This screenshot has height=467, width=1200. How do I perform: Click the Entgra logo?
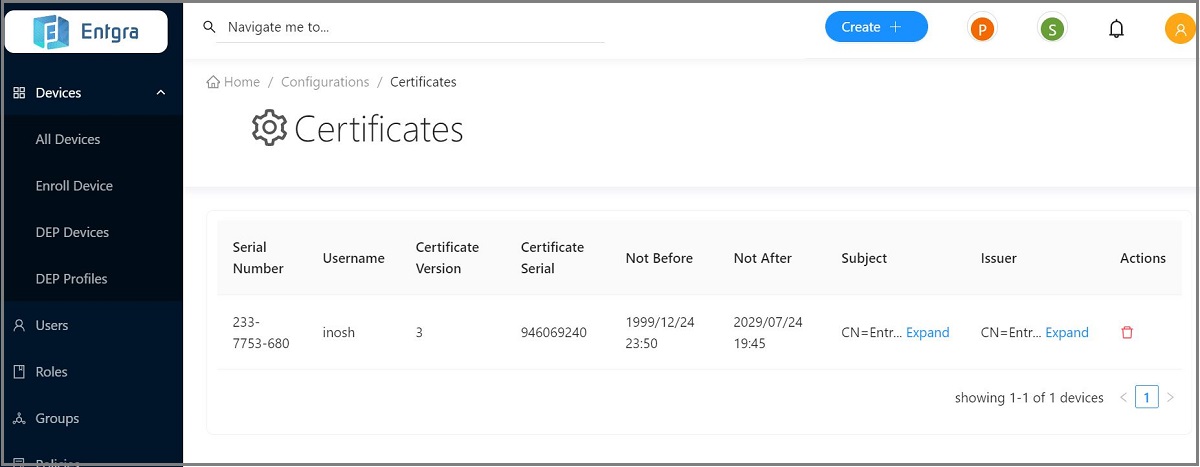click(x=86, y=32)
